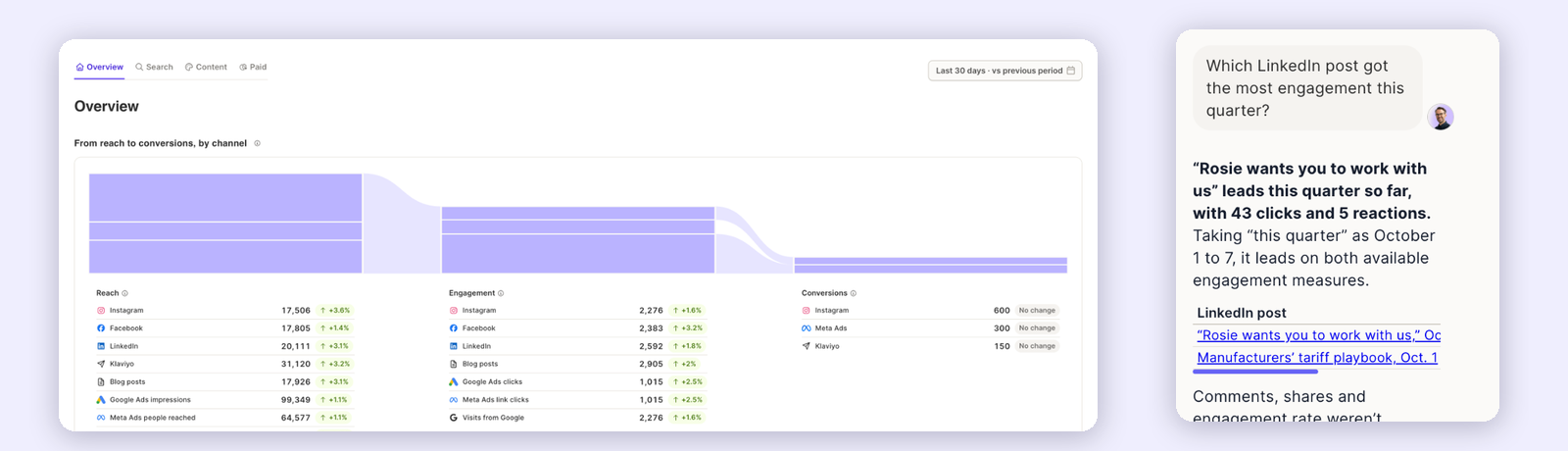Click the Blog posts reach value 17,926

pyautogui.click(x=296, y=381)
